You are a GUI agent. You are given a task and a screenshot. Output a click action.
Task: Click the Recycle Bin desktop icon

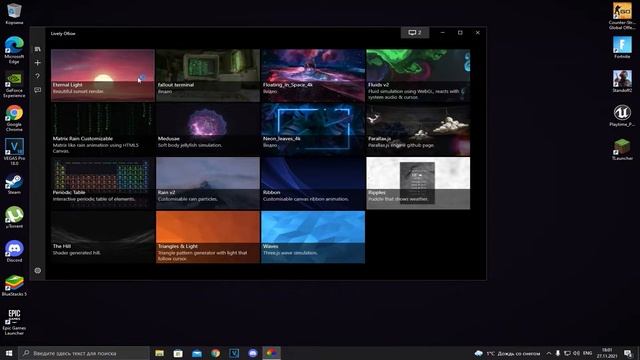[x=14, y=13]
